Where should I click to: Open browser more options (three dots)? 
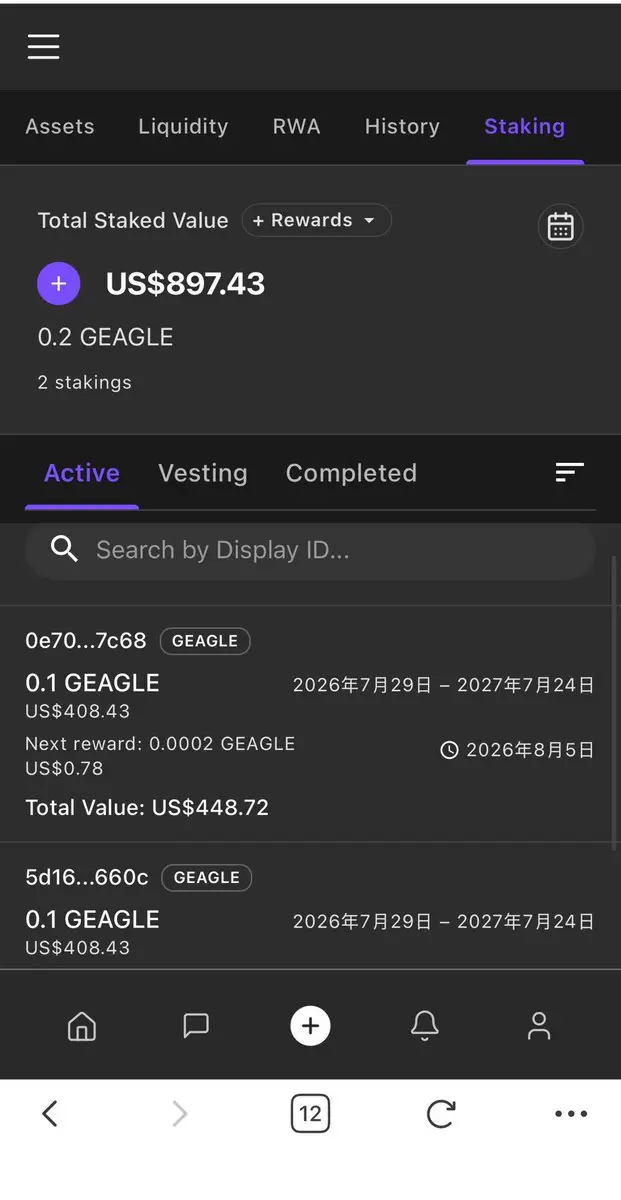point(571,1114)
